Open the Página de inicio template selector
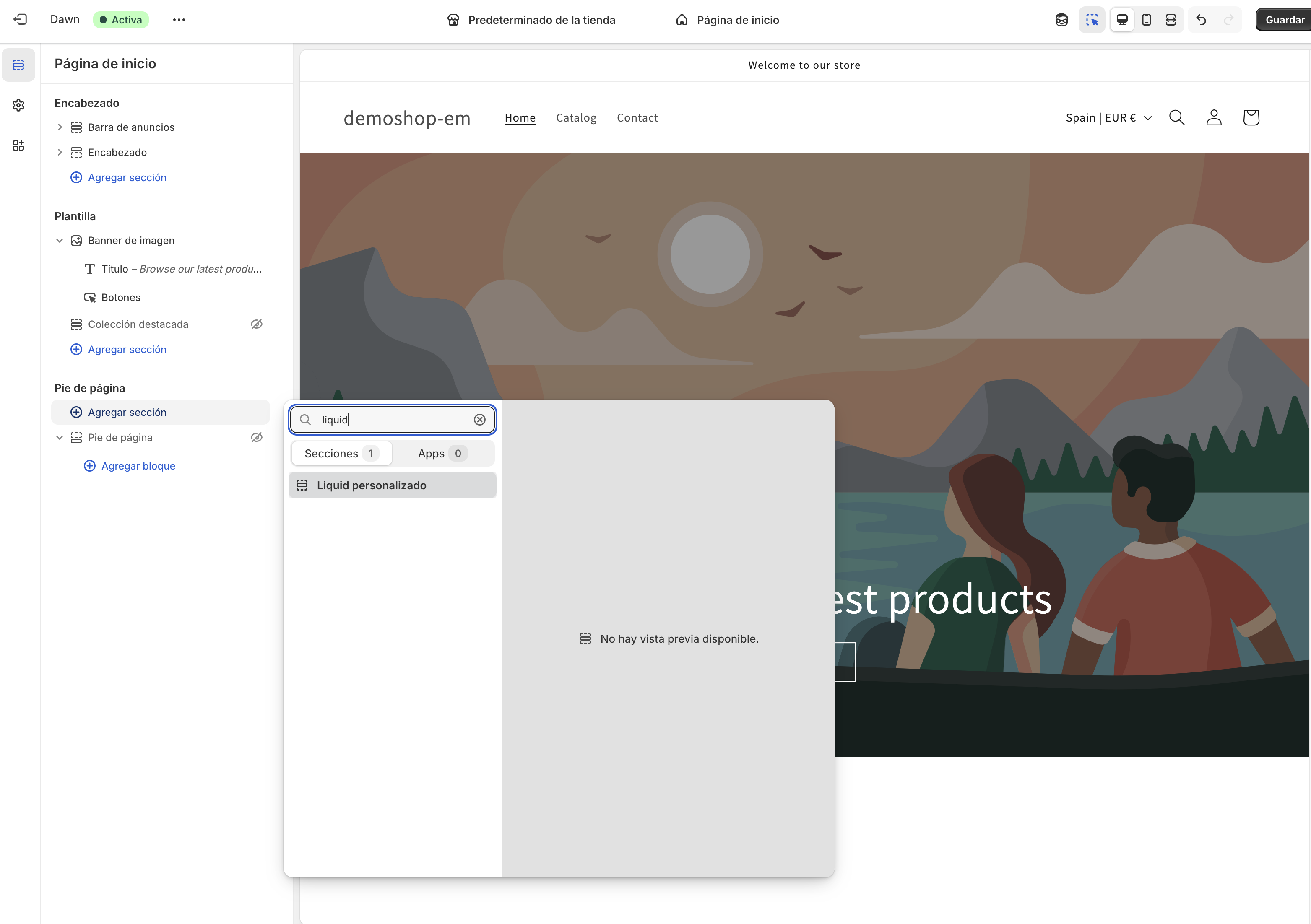The image size is (1311, 924). click(x=728, y=20)
